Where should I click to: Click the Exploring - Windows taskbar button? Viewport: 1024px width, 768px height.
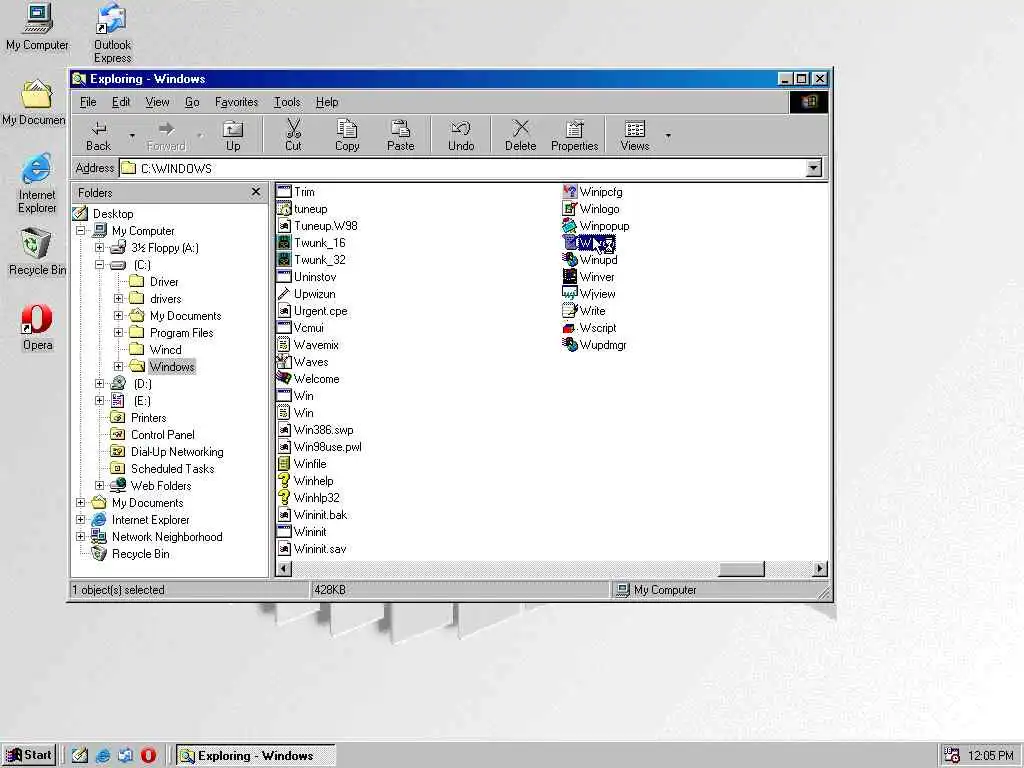pyautogui.click(x=256, y=756)
